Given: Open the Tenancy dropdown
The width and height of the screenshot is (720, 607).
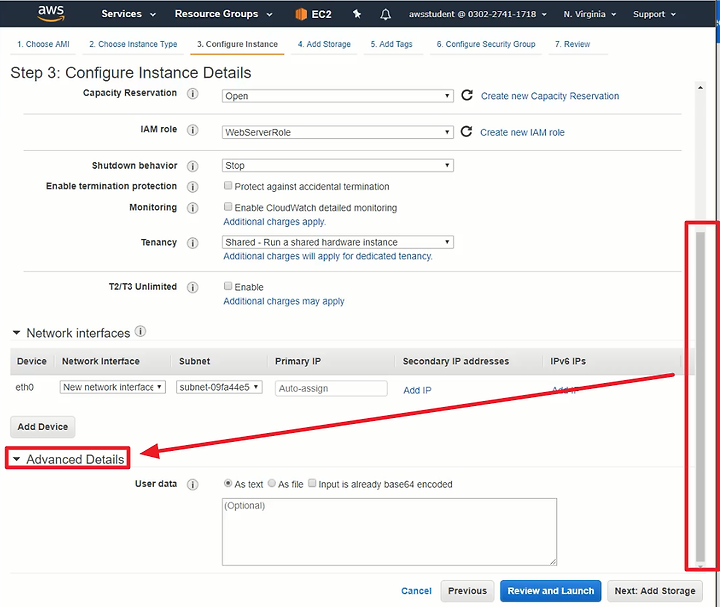Looking at the screenshot, I should click(x=338, y=242).
